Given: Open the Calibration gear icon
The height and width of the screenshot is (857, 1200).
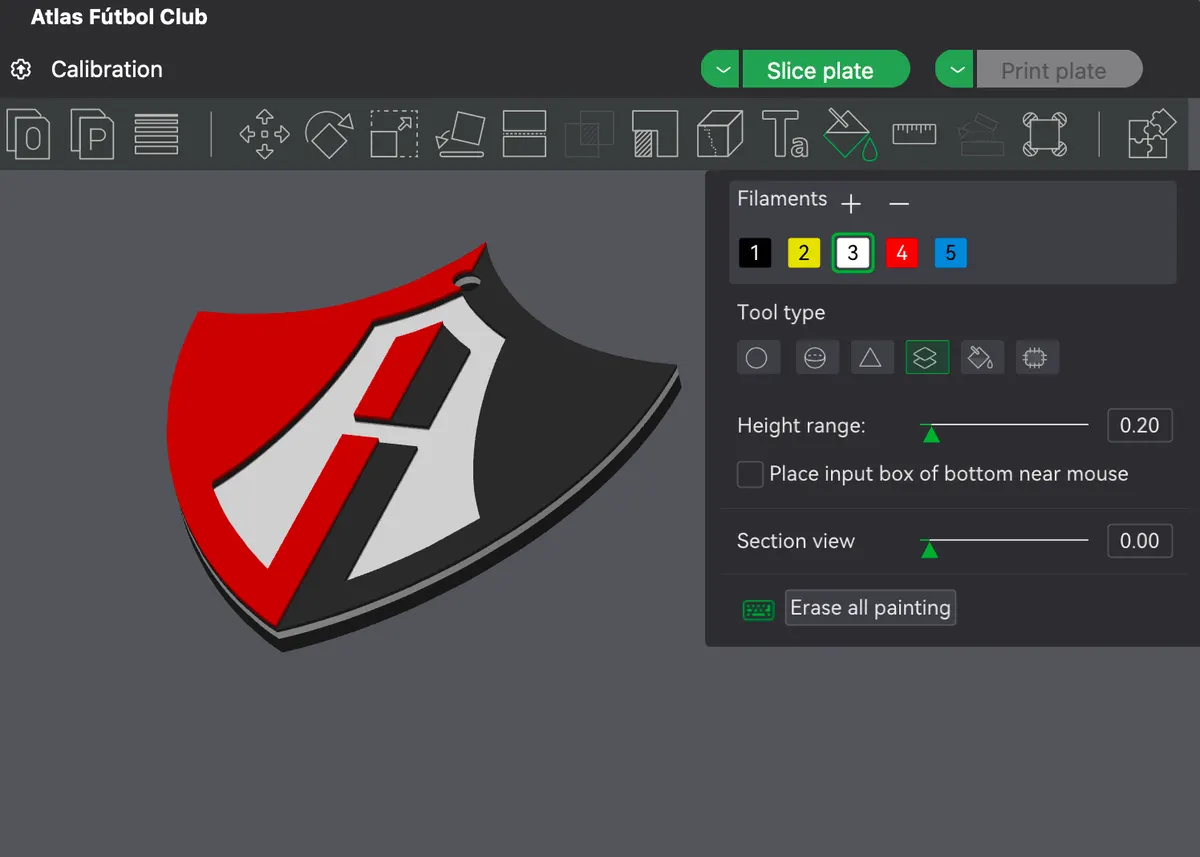Looking at the screenshot, I should click(21, 70).
